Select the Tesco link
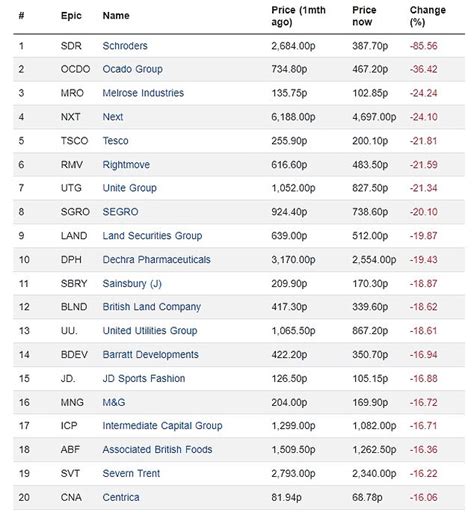The image size is (474, 512). coord(115,141)
